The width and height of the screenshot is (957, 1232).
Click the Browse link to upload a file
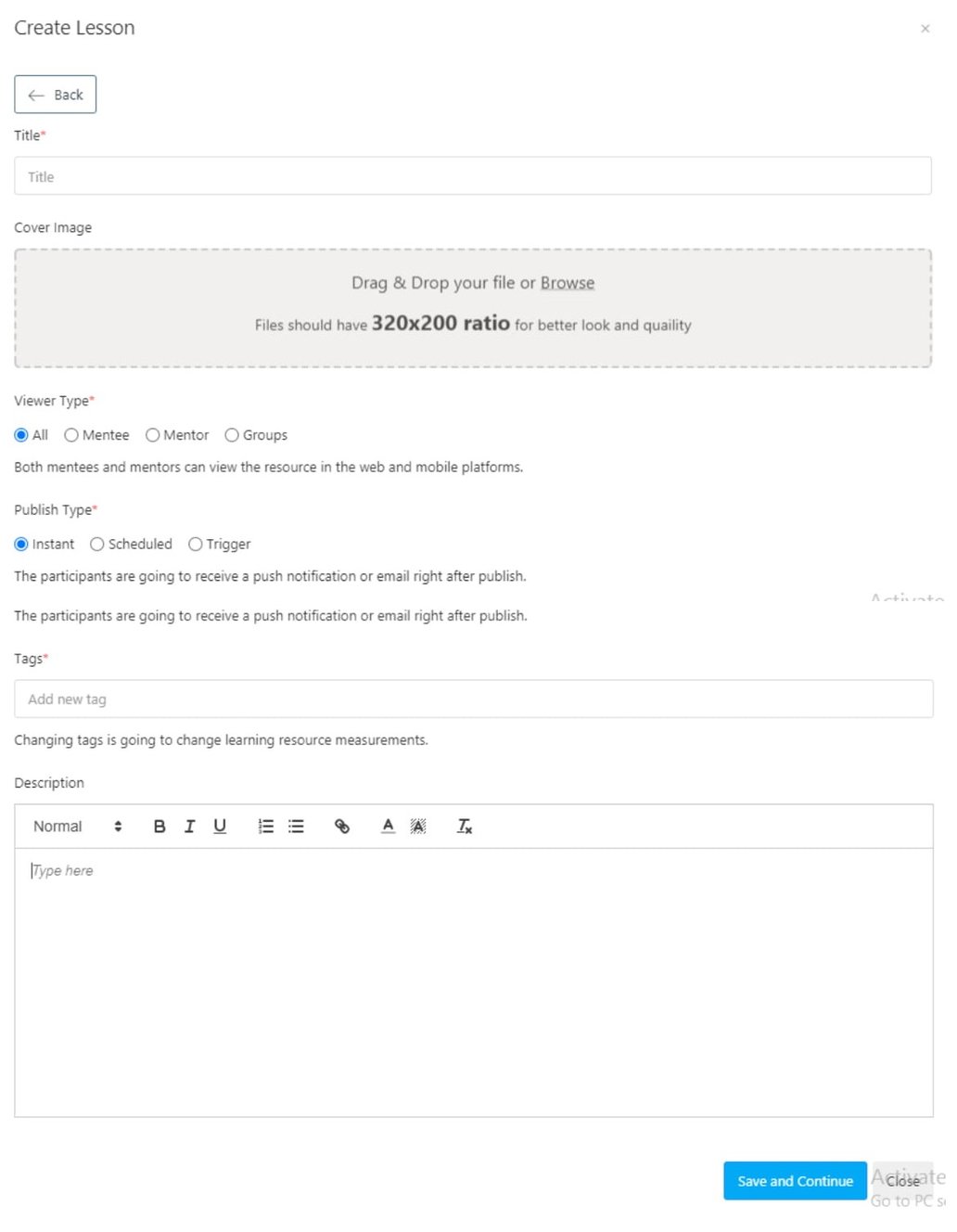coord(567,283)
